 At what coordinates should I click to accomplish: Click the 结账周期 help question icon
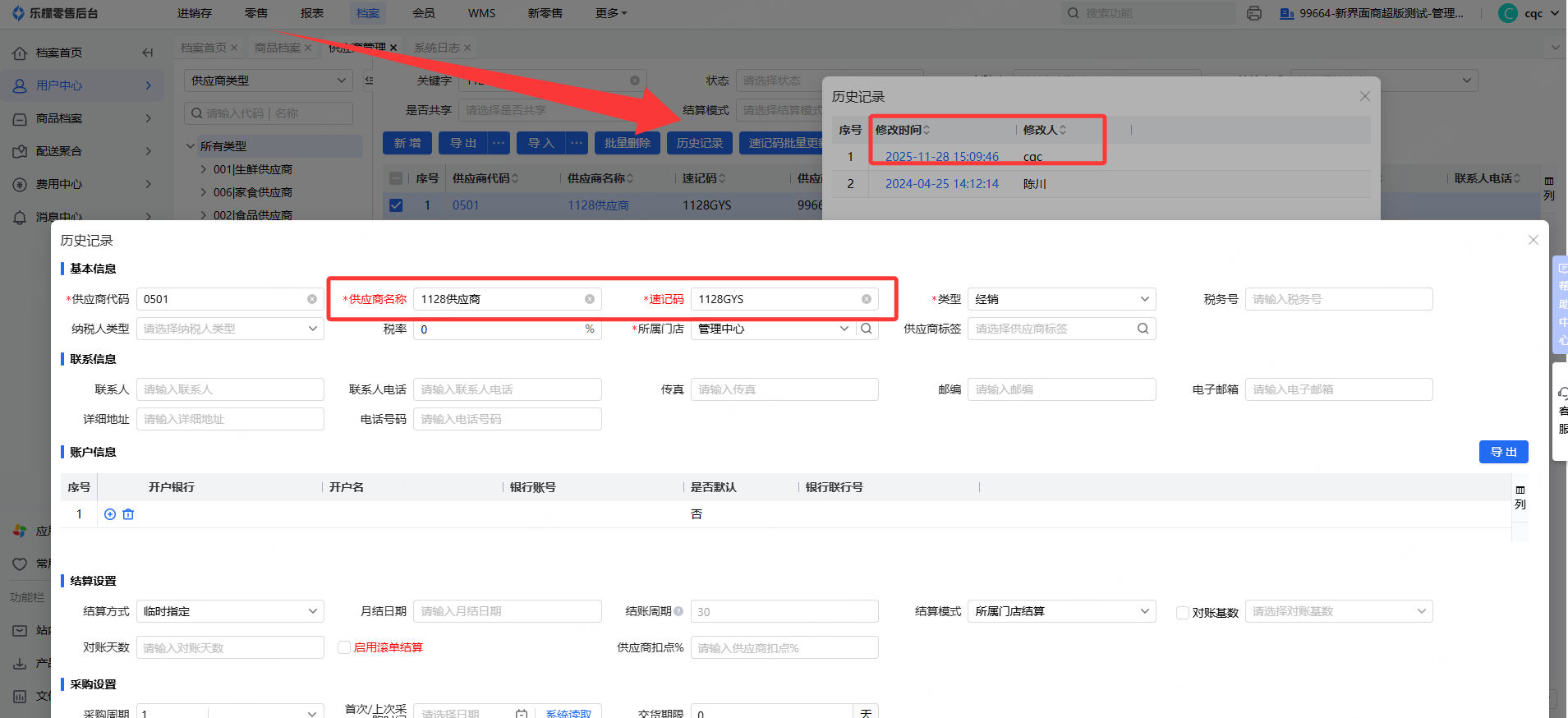click(678, 611)
